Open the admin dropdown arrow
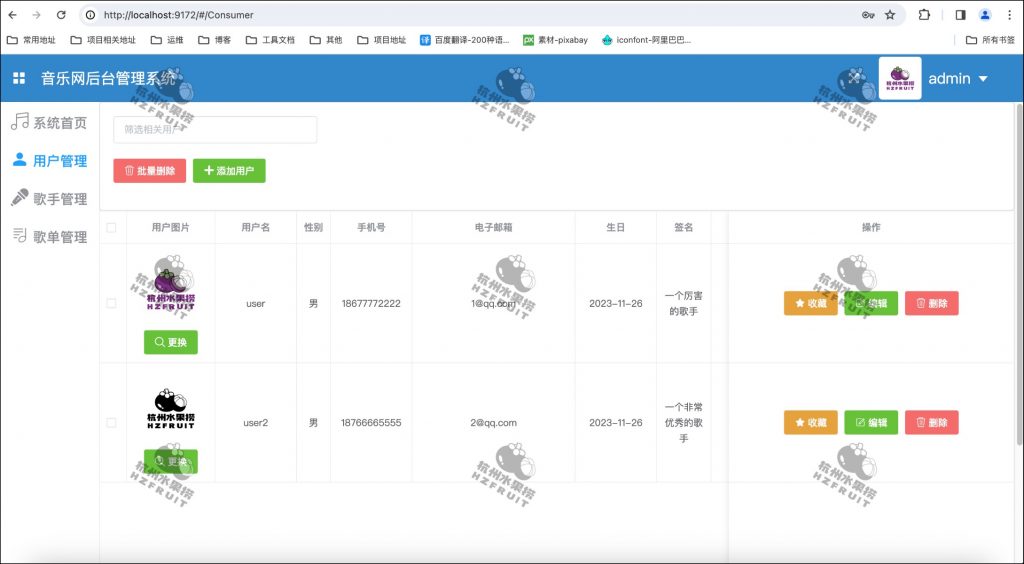The width and height of the screenshot is (1024, 564). pos(983,79)
